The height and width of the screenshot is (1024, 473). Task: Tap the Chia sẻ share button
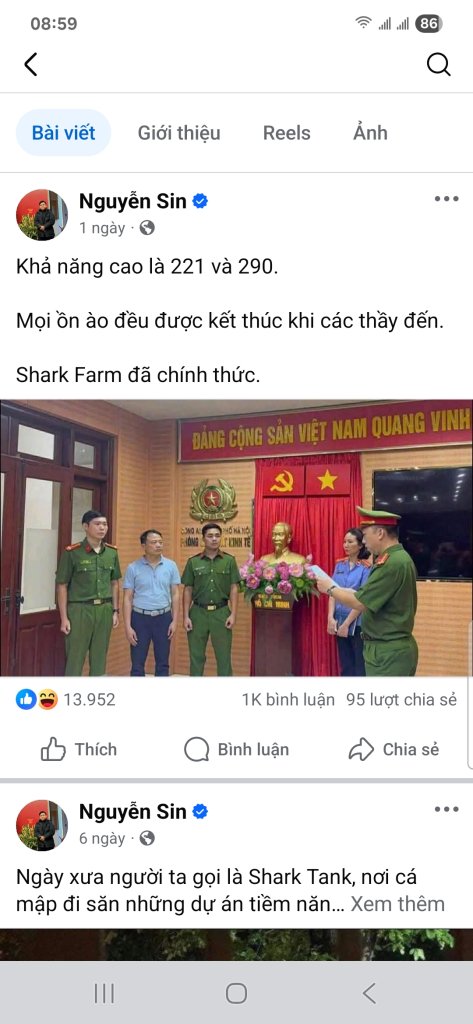[x=394, y=749]
